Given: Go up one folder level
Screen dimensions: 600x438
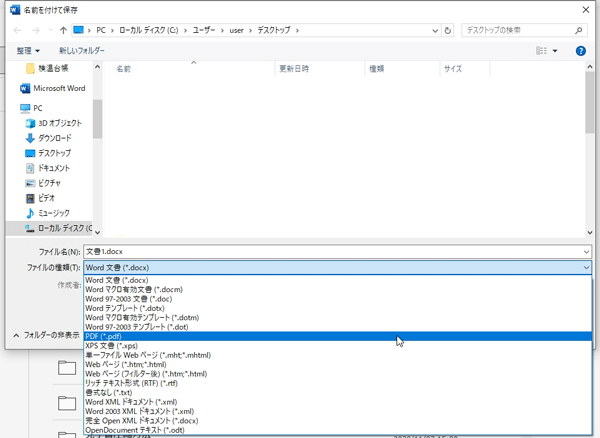Looking at the screenshot, I should (x=63, y=30).
